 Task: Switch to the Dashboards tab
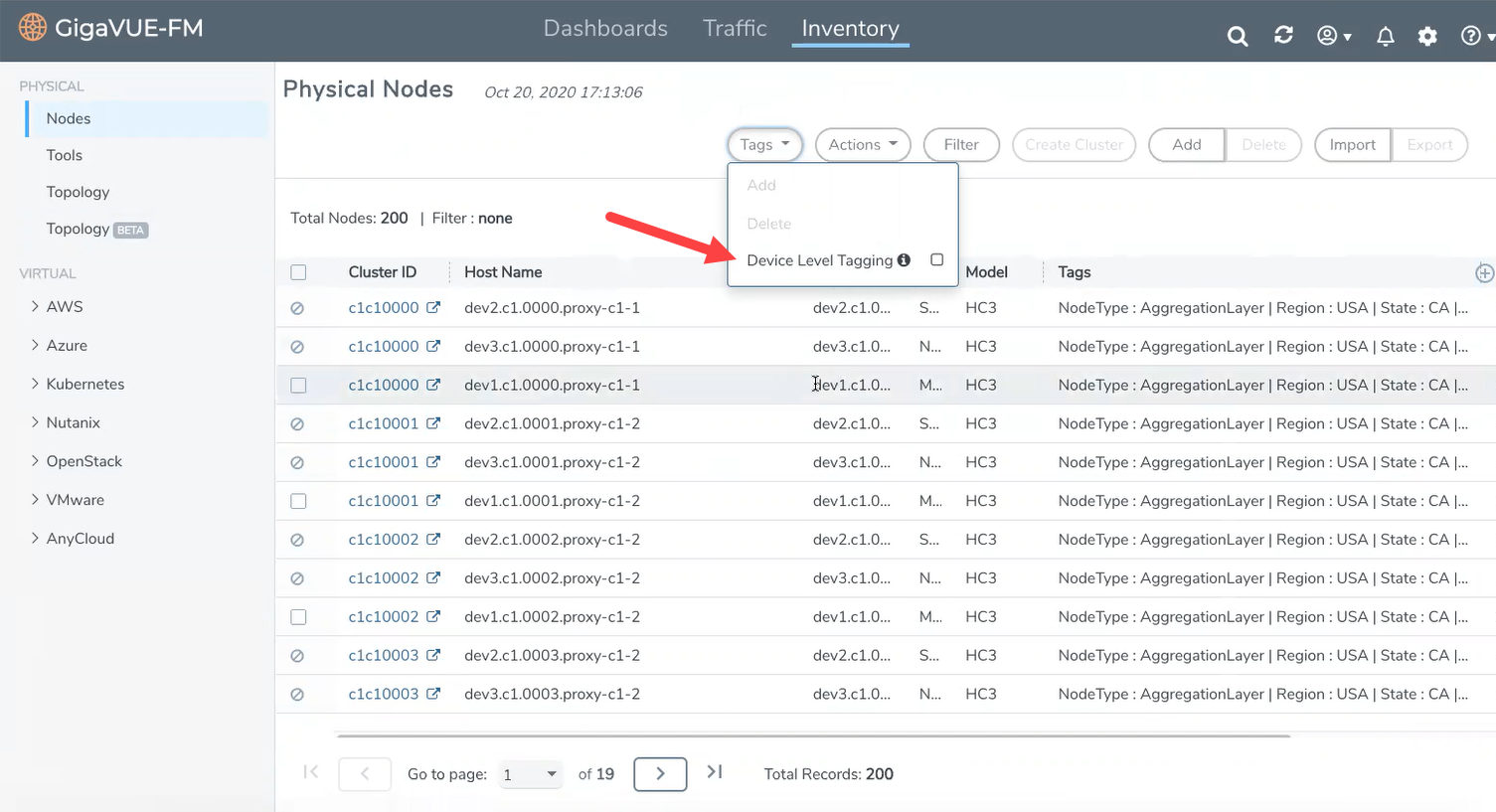(x=605, y=29)
